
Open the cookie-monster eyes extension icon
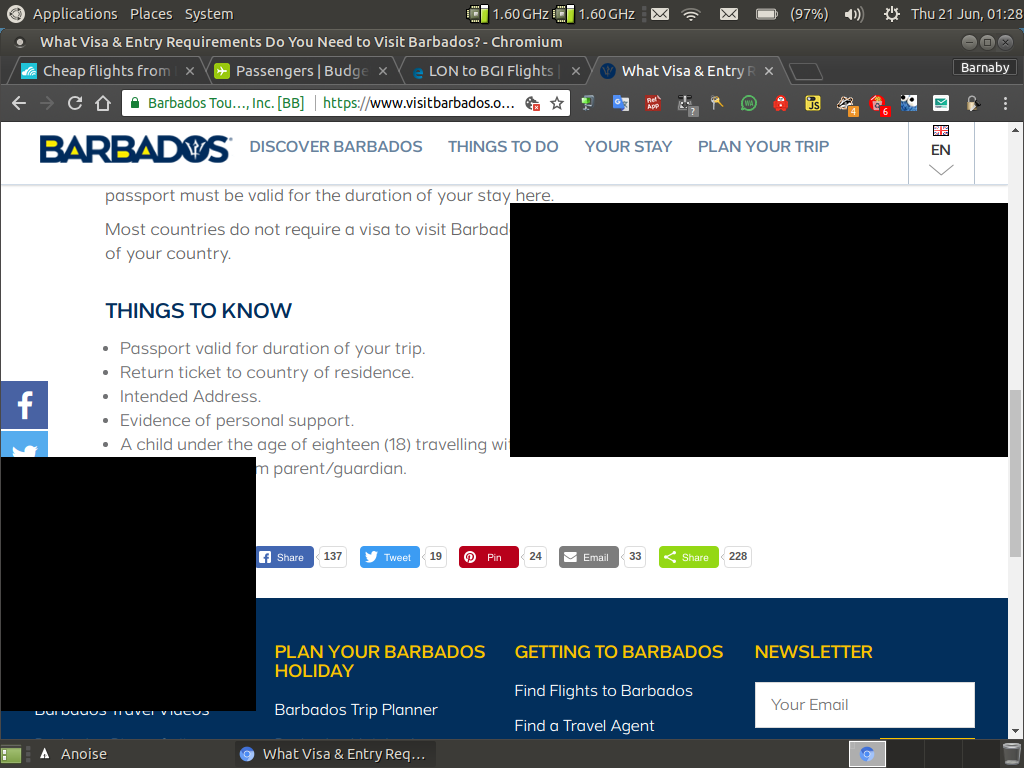point(908,103)
